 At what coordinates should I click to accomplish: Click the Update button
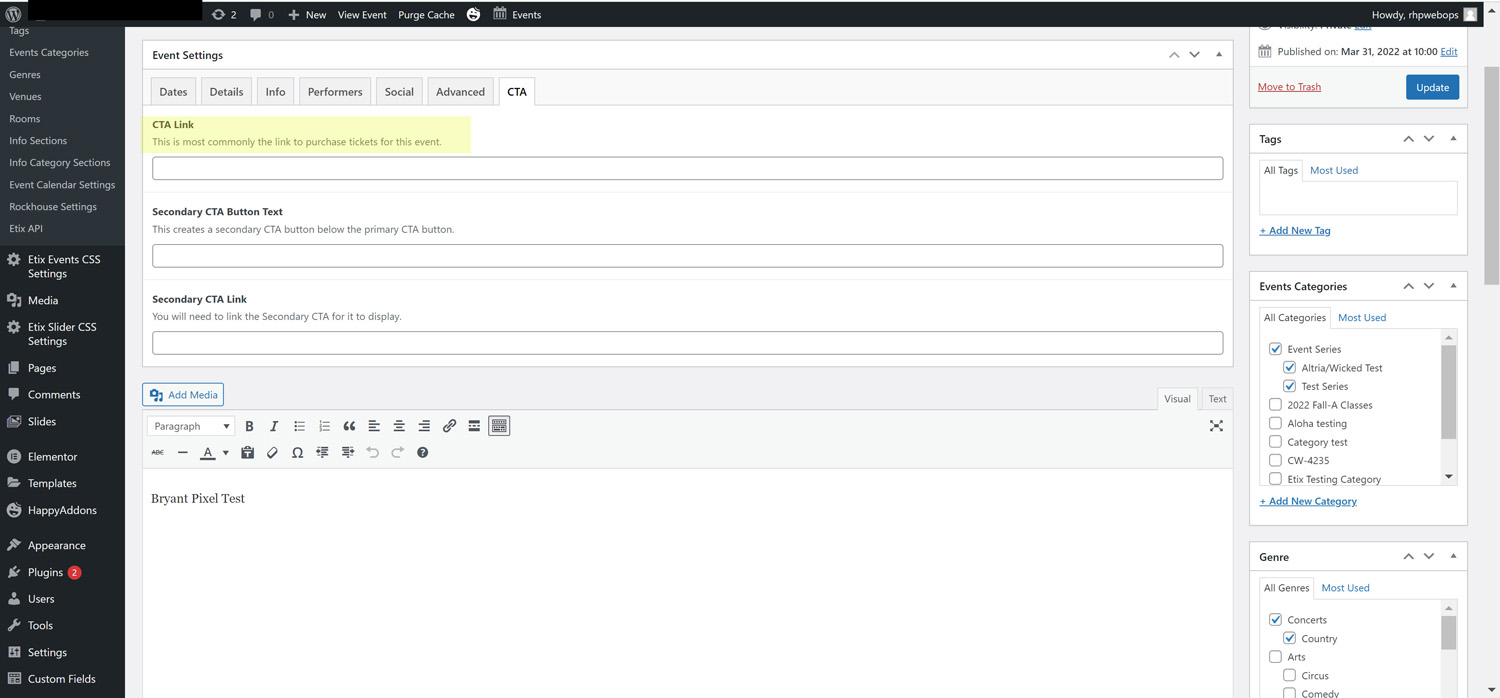click(x=1432, y=87)
